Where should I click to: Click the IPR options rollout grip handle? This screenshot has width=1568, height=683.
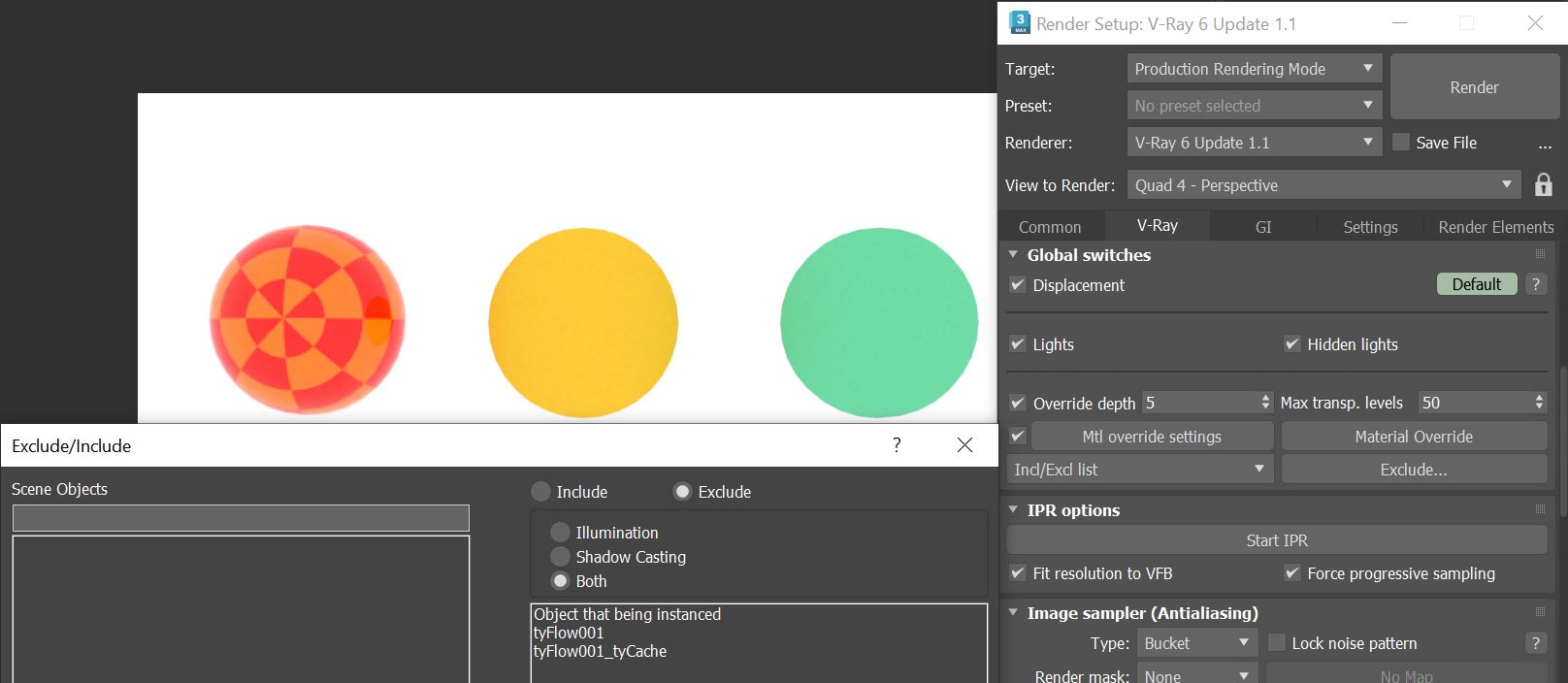[1540, 509]
